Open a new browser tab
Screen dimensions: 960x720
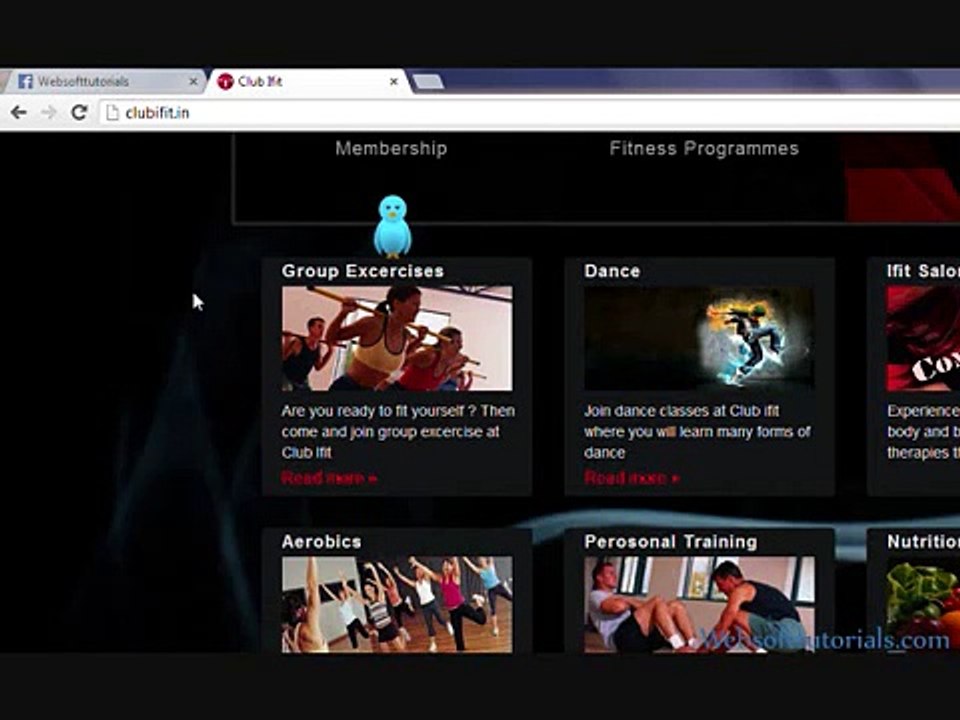pos(427,82)
